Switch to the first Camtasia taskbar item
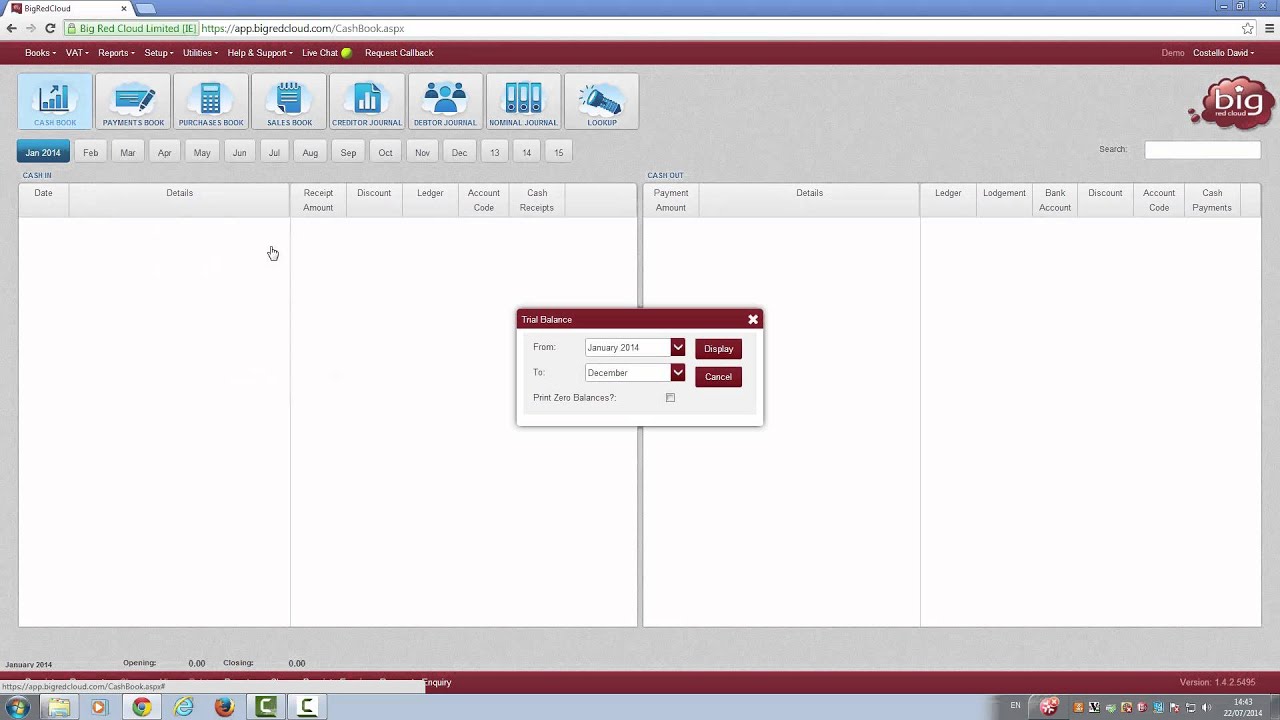 266,707
